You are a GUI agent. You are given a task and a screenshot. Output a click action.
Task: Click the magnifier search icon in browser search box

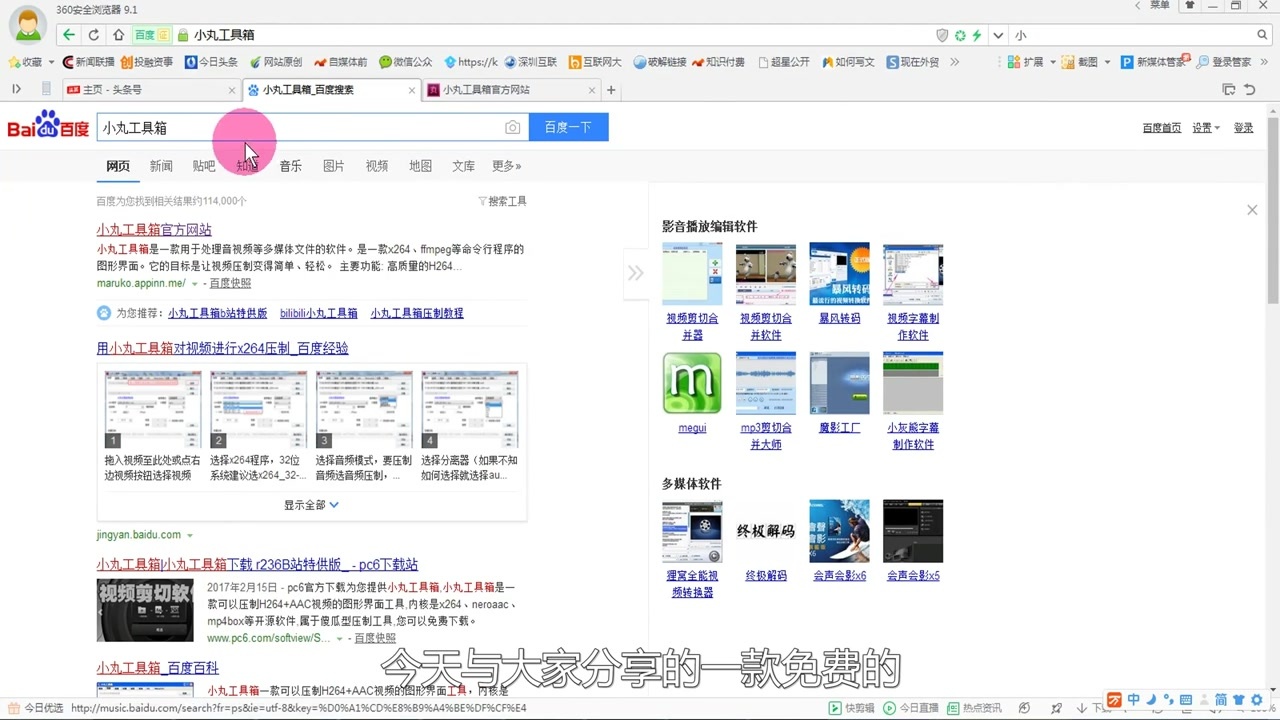pyautogui.click(x=1263, y=35)
